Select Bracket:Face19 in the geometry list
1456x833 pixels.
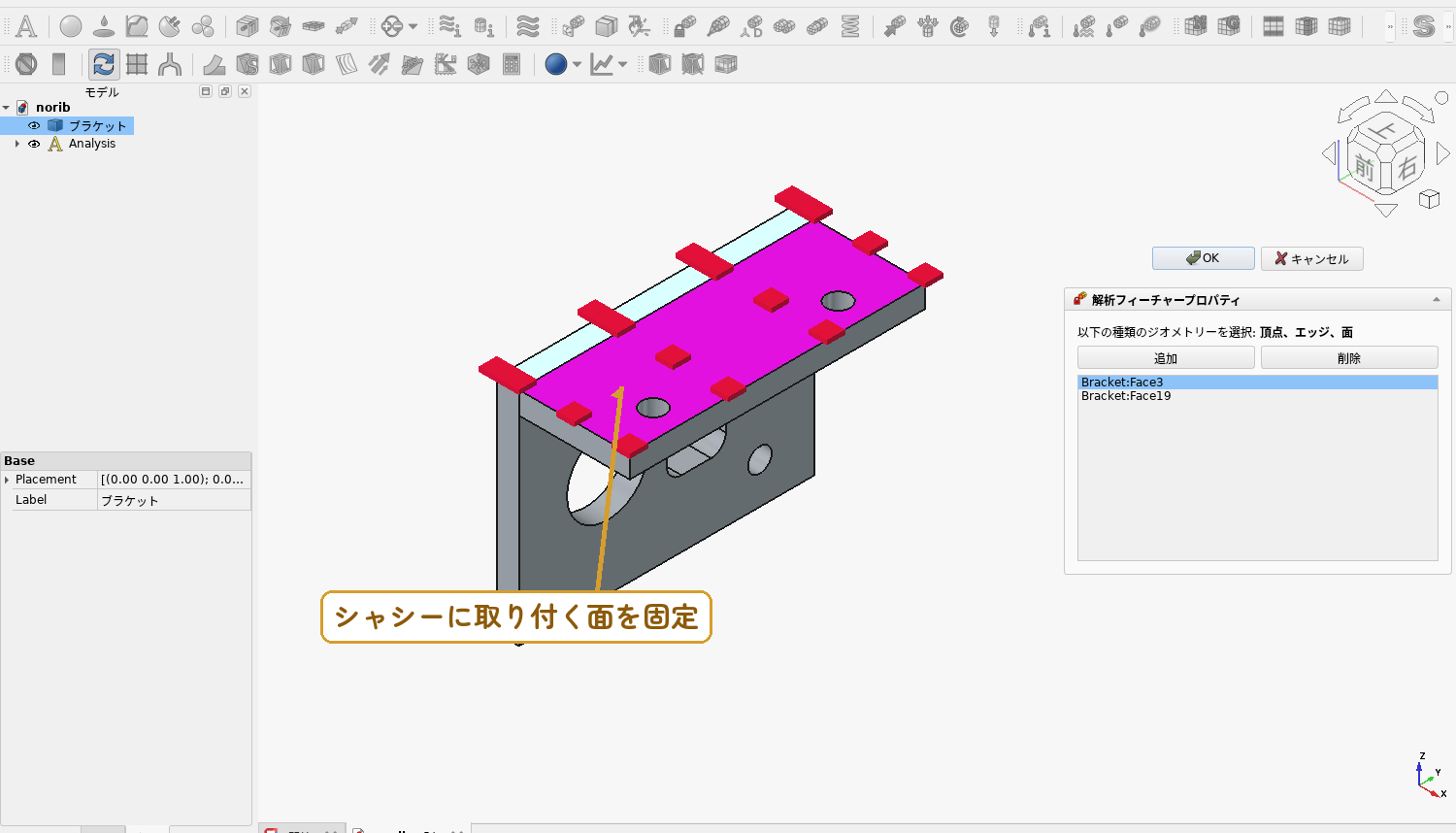[x=1257, y=396]
